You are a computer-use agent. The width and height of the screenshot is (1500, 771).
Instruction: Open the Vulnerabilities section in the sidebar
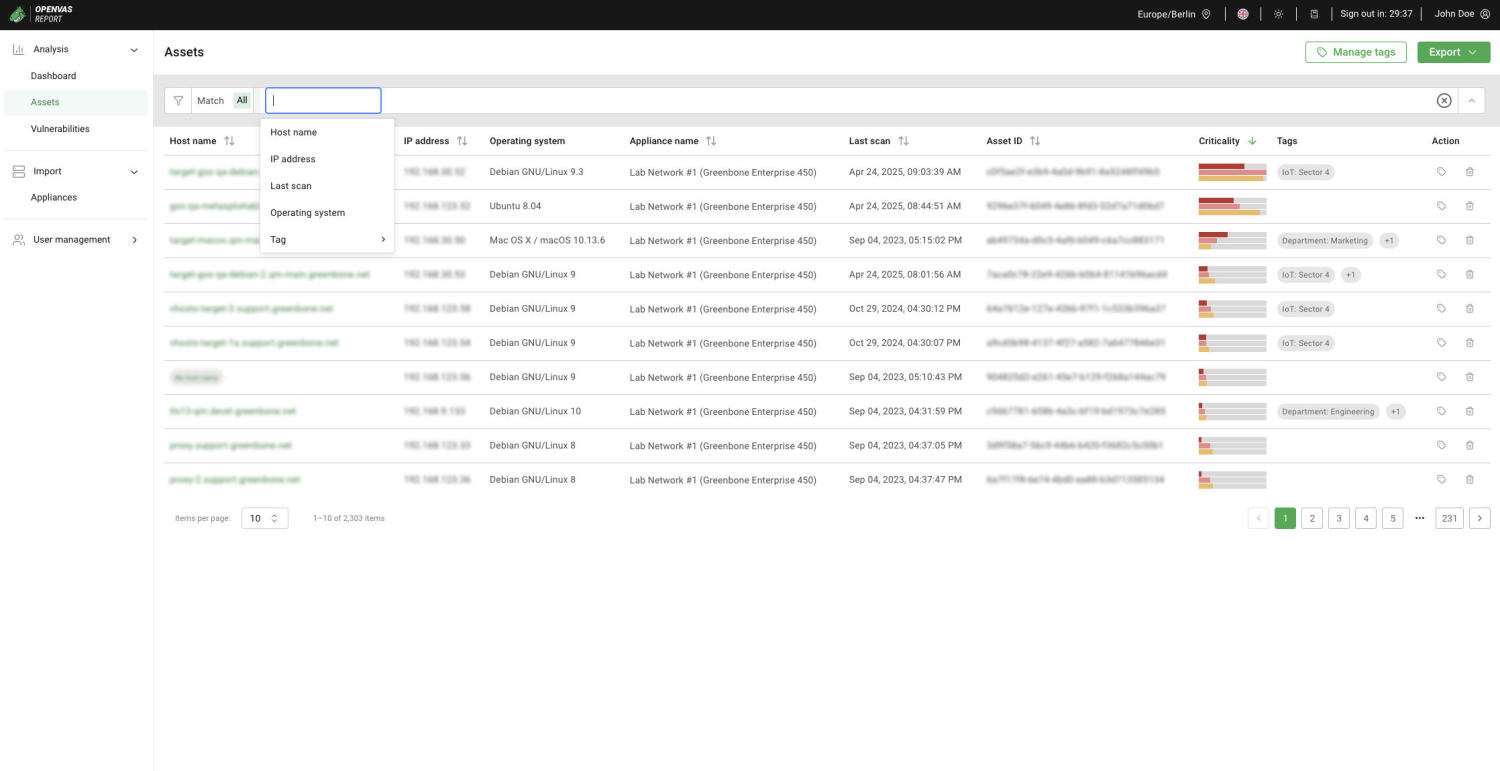(61, 128)
